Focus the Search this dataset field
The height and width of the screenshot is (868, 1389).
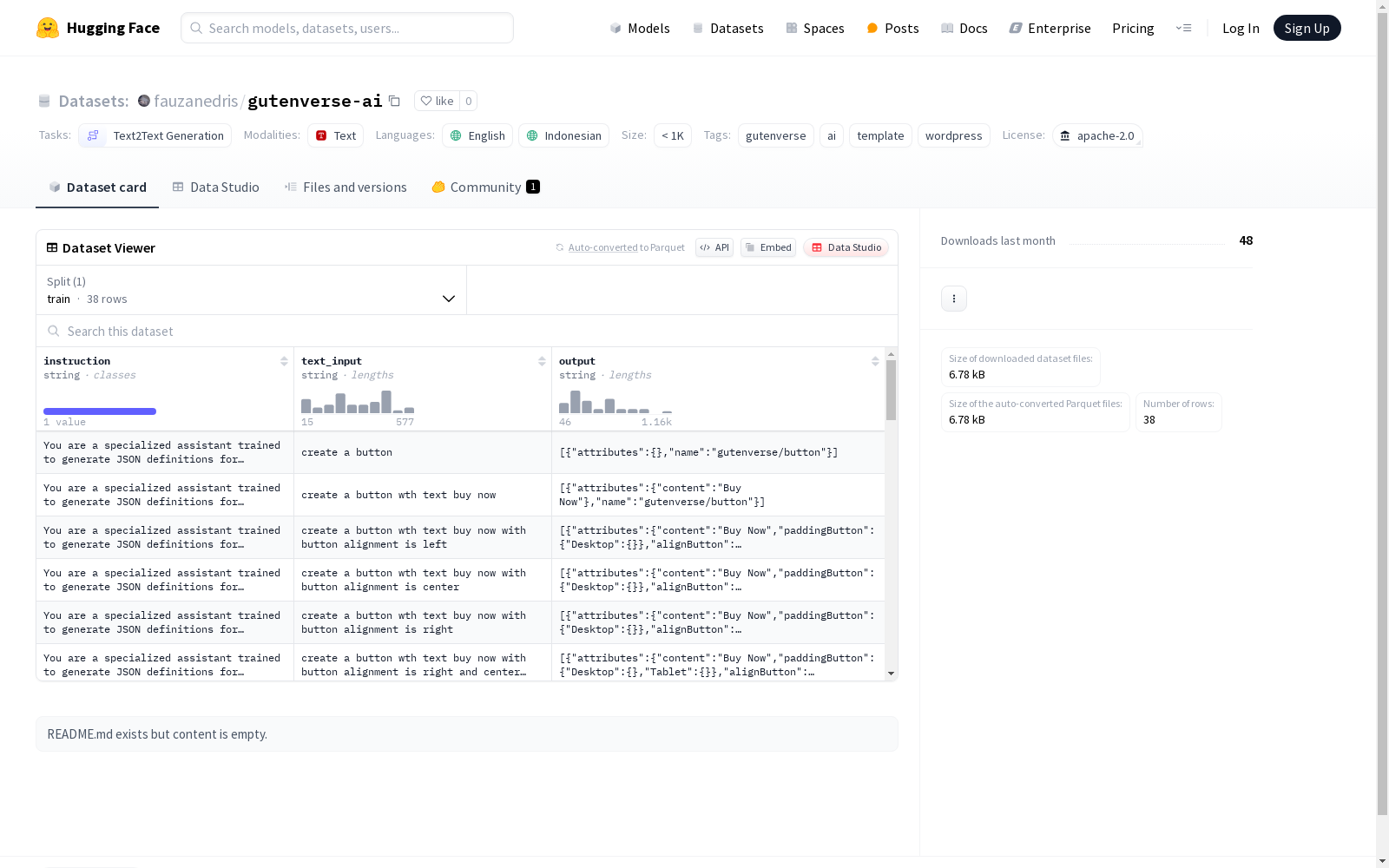[467, 331]
